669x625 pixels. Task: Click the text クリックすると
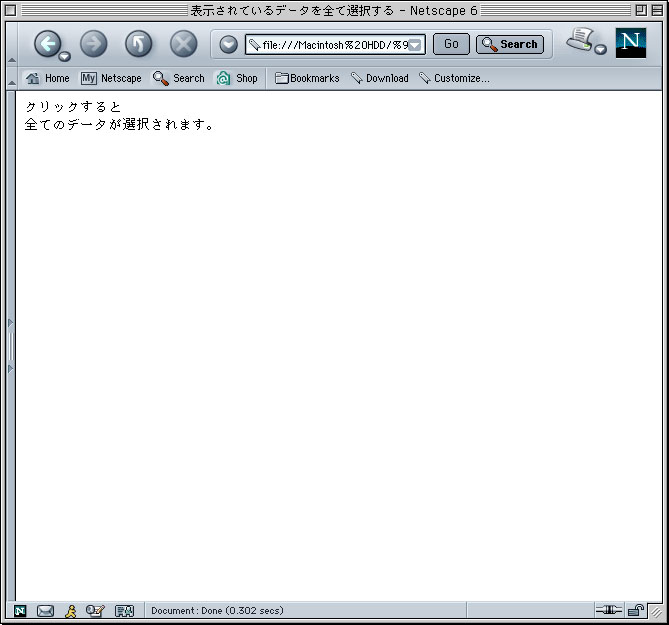73,107
